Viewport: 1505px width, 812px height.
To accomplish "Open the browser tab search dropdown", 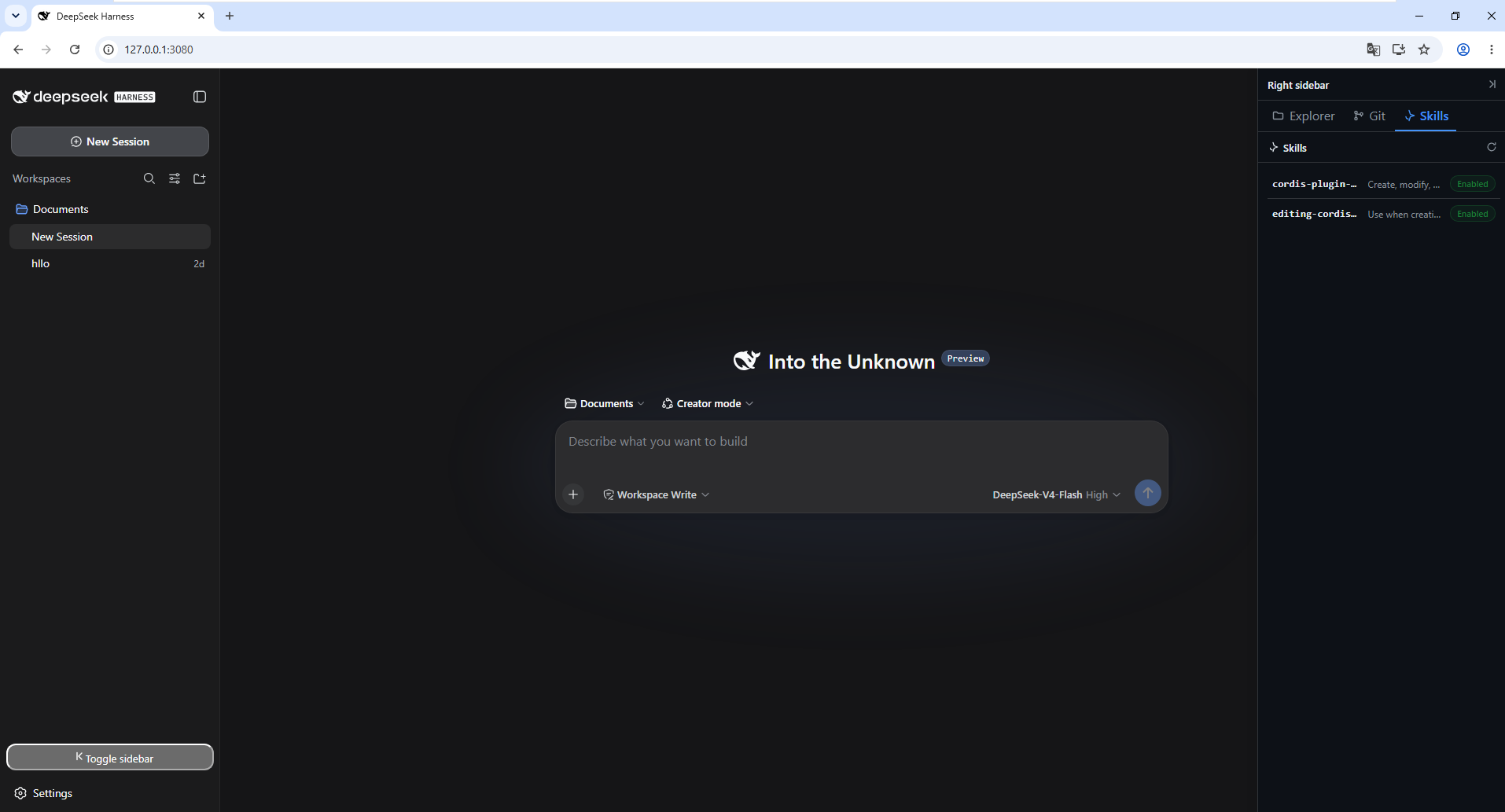I will pyautogui.click(x=16, y=16).
